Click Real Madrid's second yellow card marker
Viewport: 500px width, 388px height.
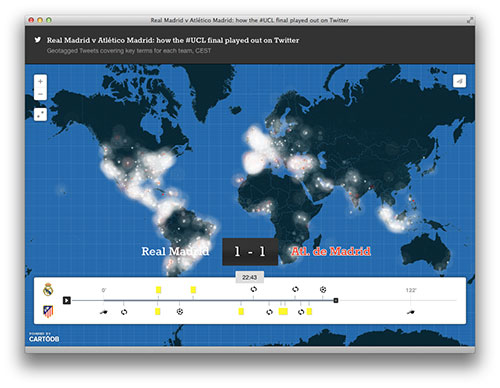(x=193, y=290)
